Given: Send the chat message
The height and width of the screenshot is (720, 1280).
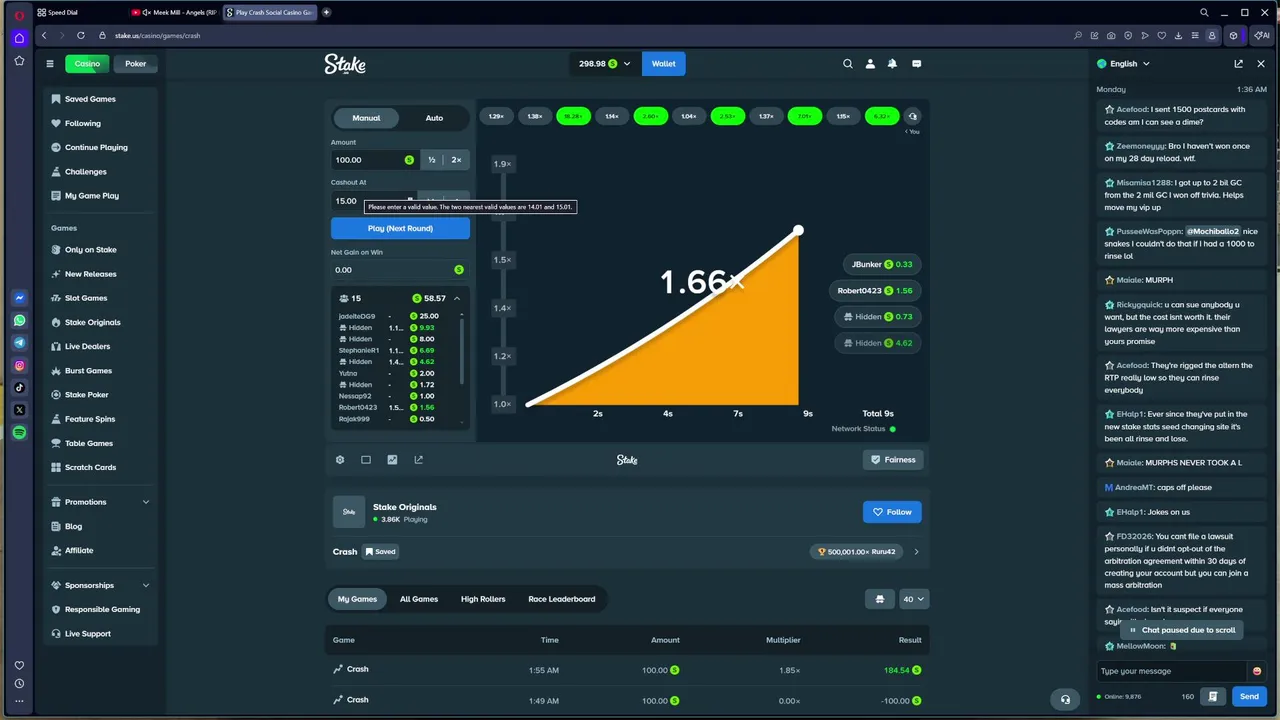Looking at the screenshot, I should click(1249, 696).
